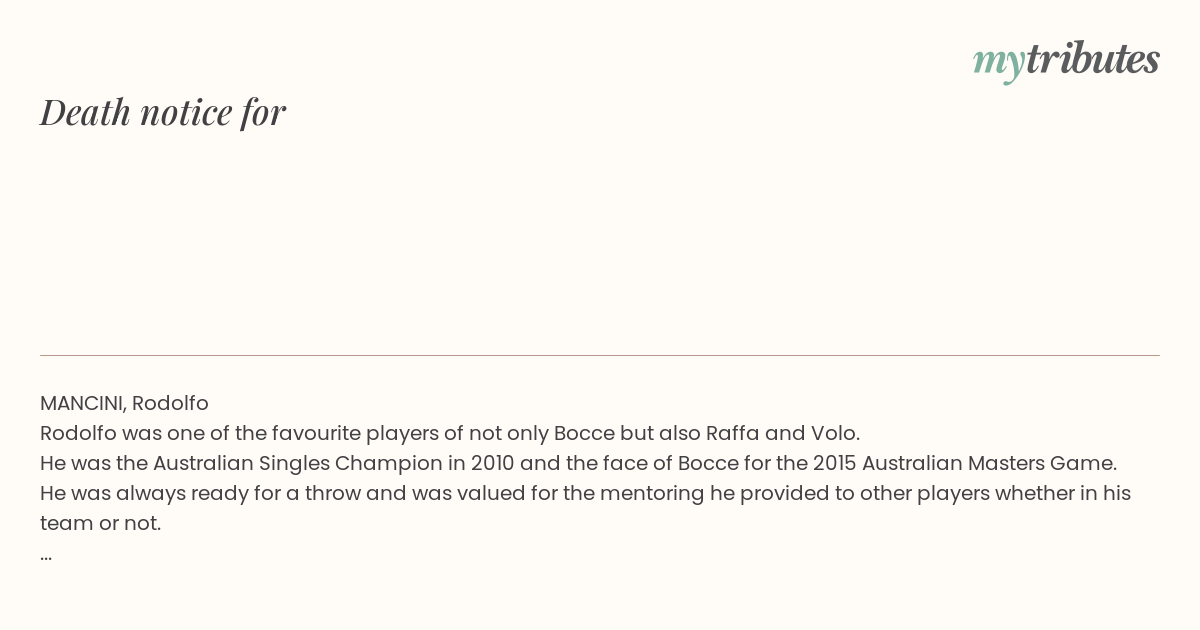Click the year "2015" in the notice
This screenshot has width=1200, height=630.
834,463
